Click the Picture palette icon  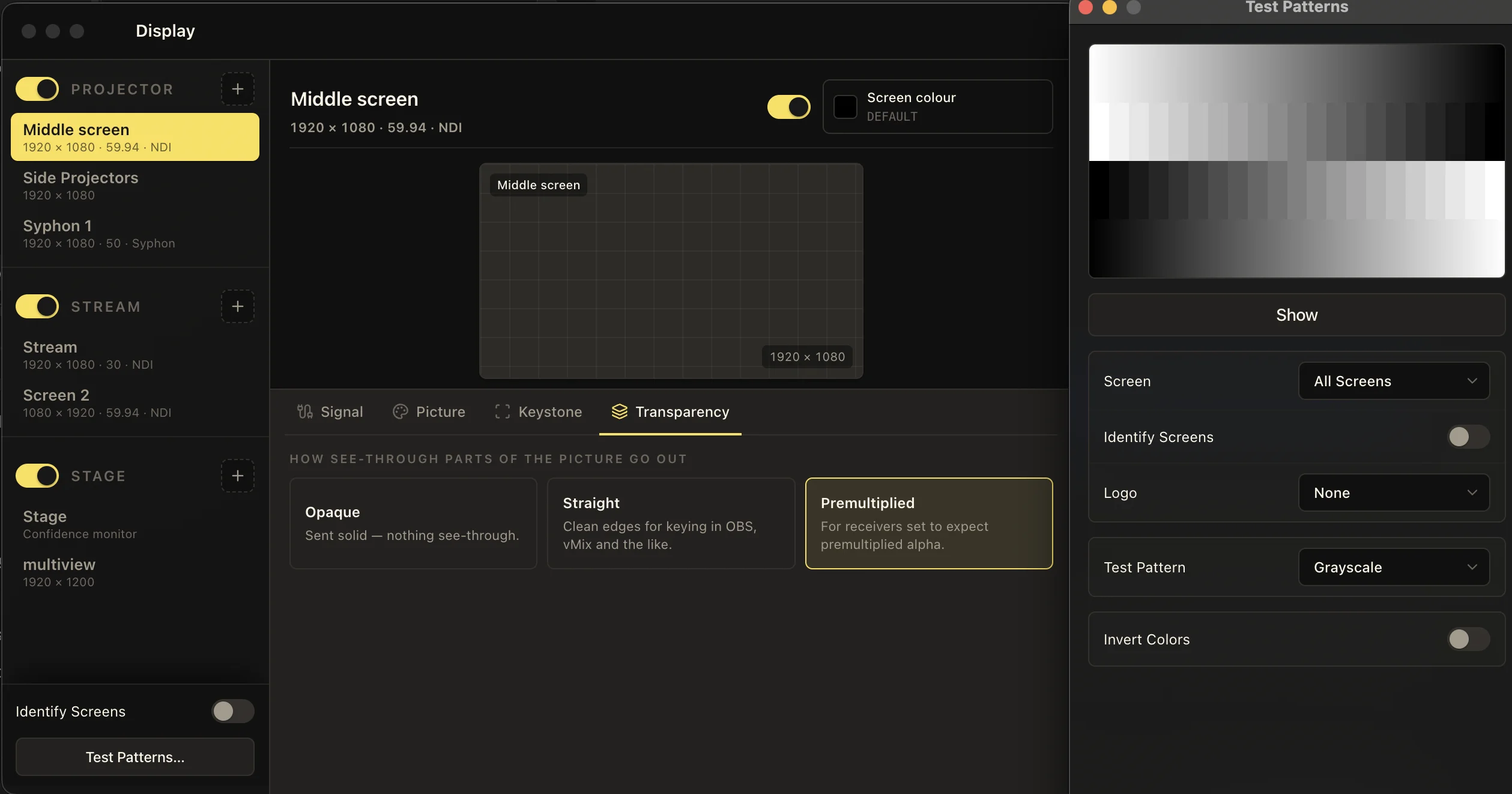pyautogui.click(x=401, y=411)
